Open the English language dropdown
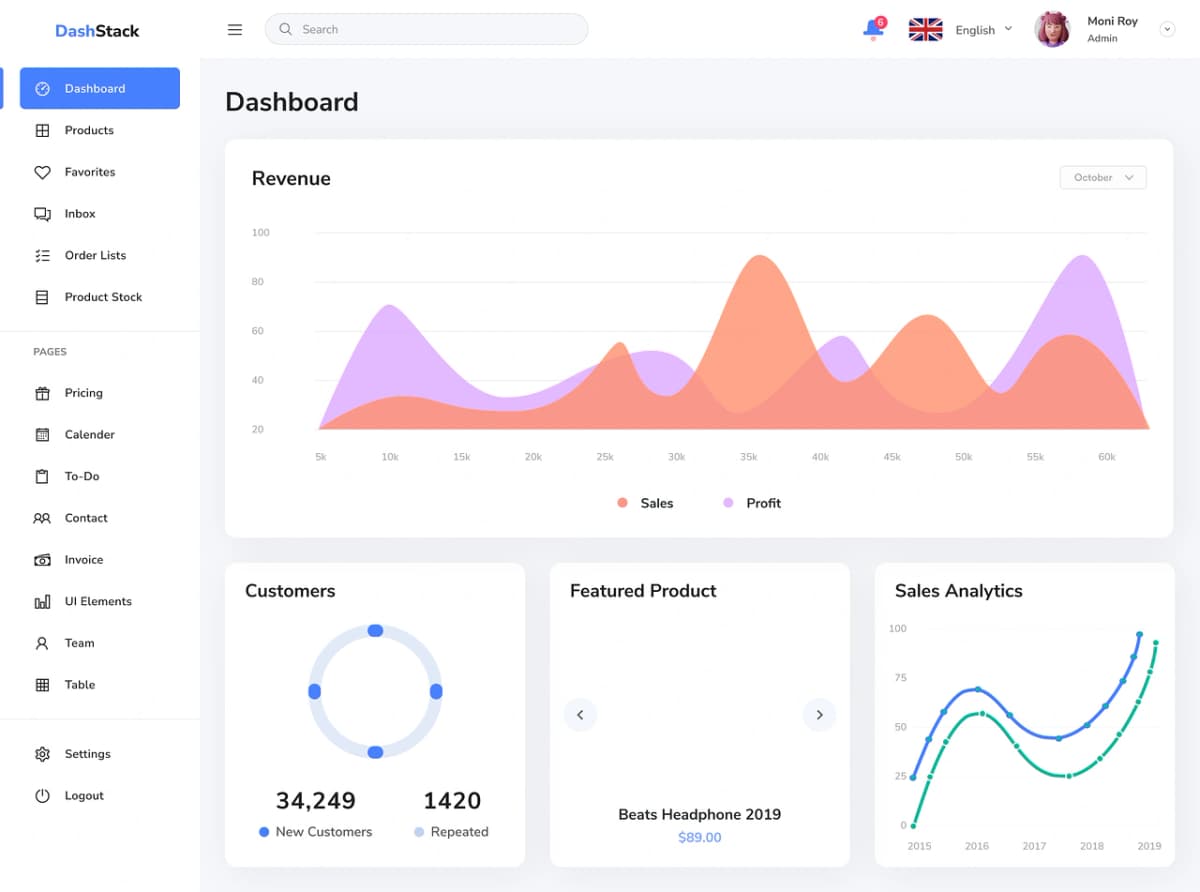This screenshot has width=1200, height=892. point(984,30)
